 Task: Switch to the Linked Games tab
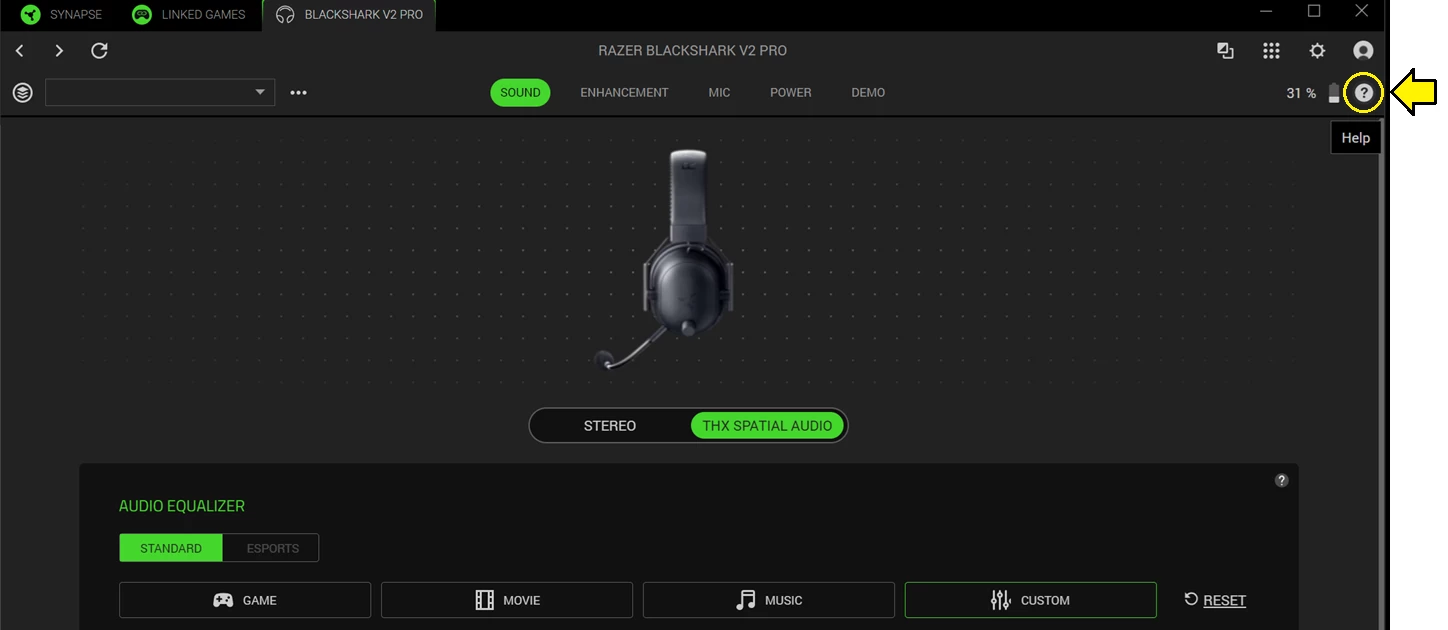click(189, 15)
